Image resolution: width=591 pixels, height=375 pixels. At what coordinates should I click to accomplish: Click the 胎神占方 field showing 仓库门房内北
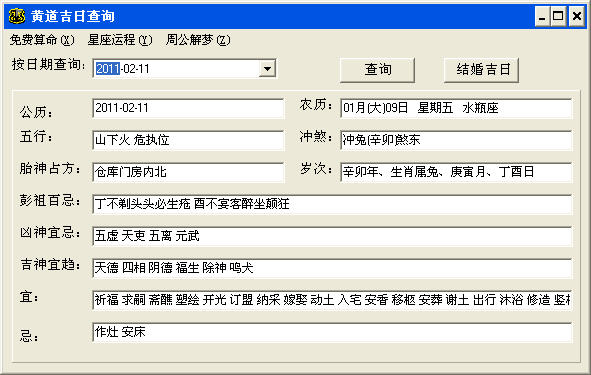(188, 172)
